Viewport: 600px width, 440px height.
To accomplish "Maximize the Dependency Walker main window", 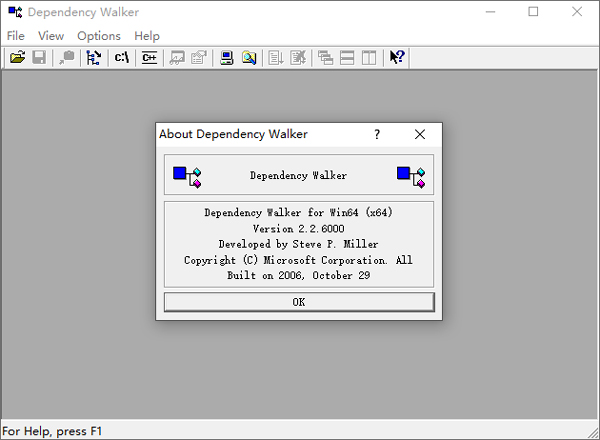I will pos(533,12).
